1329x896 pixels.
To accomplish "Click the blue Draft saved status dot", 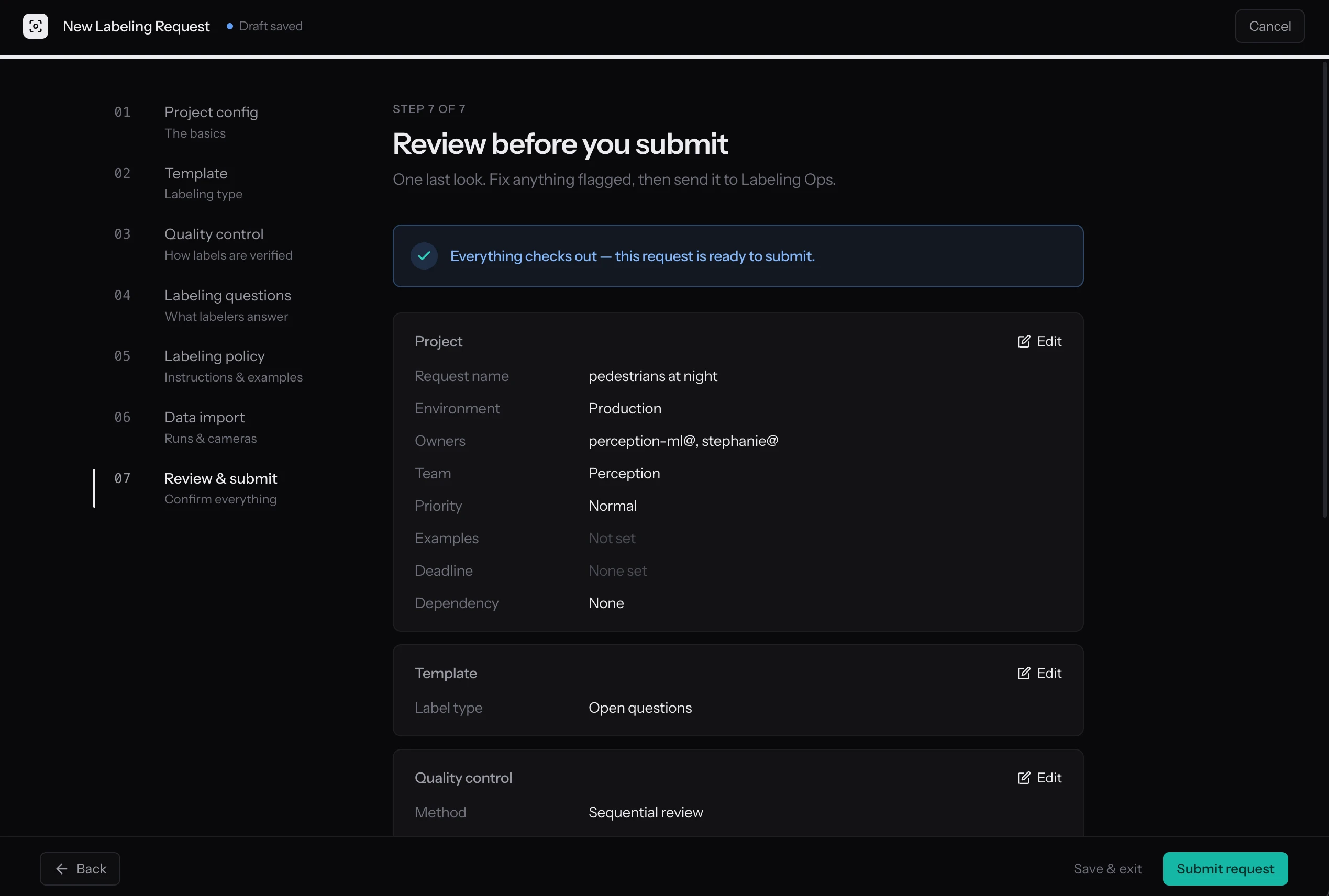I will point(230,26).
